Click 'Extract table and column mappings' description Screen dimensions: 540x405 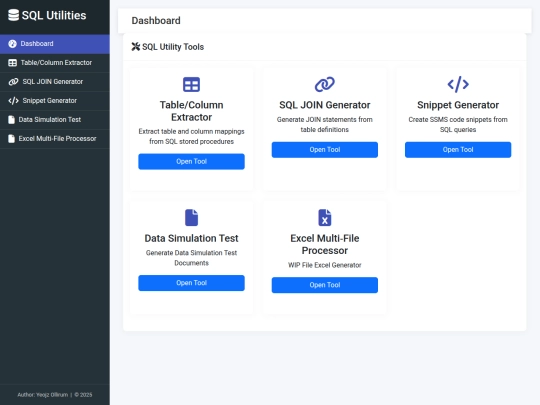pyautogui.click(x=191, y=136)
